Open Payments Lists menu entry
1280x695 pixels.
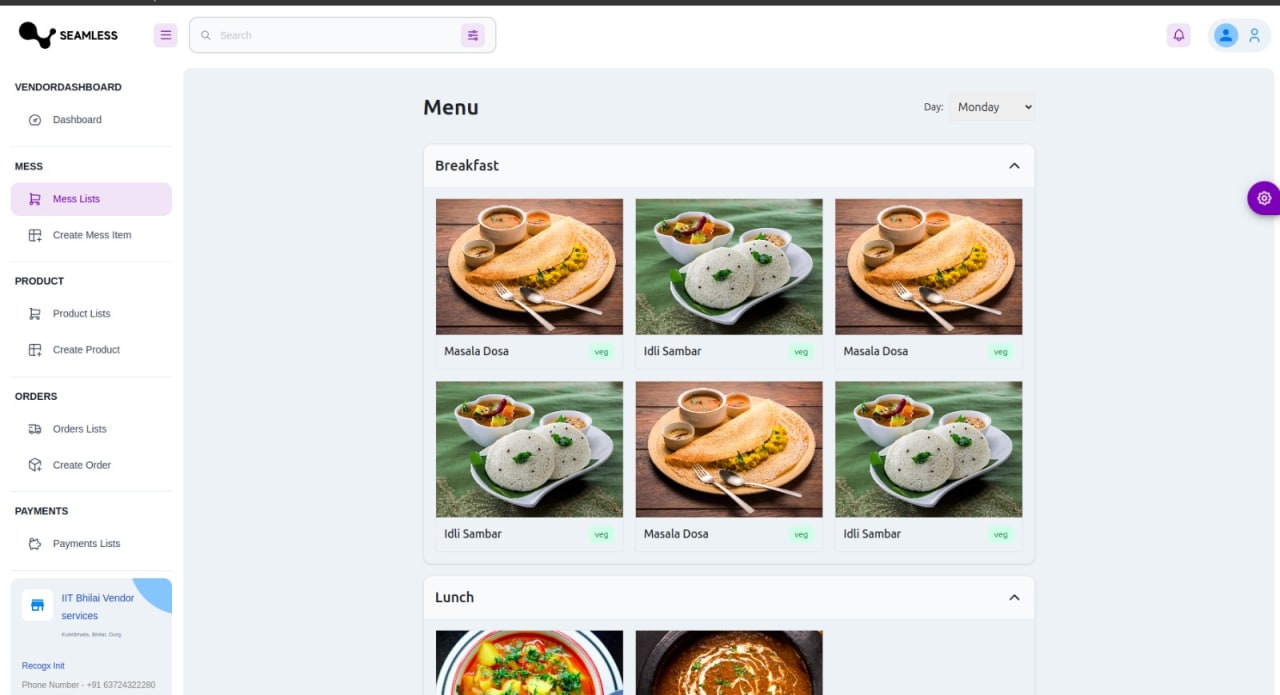pyautogui.click(x=91, y=544)
